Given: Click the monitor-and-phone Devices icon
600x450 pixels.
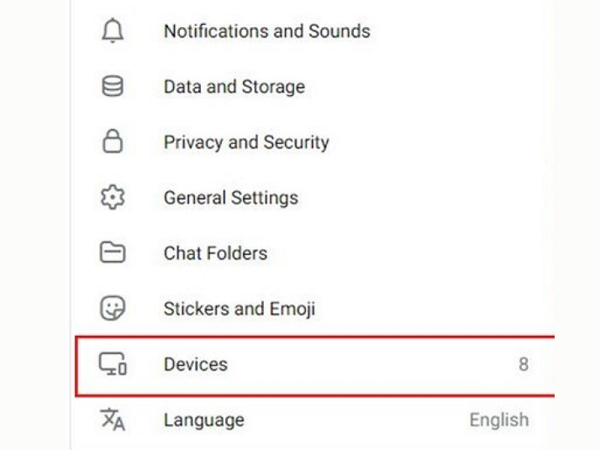Looking at the screenshot, I should pos(112,365).
